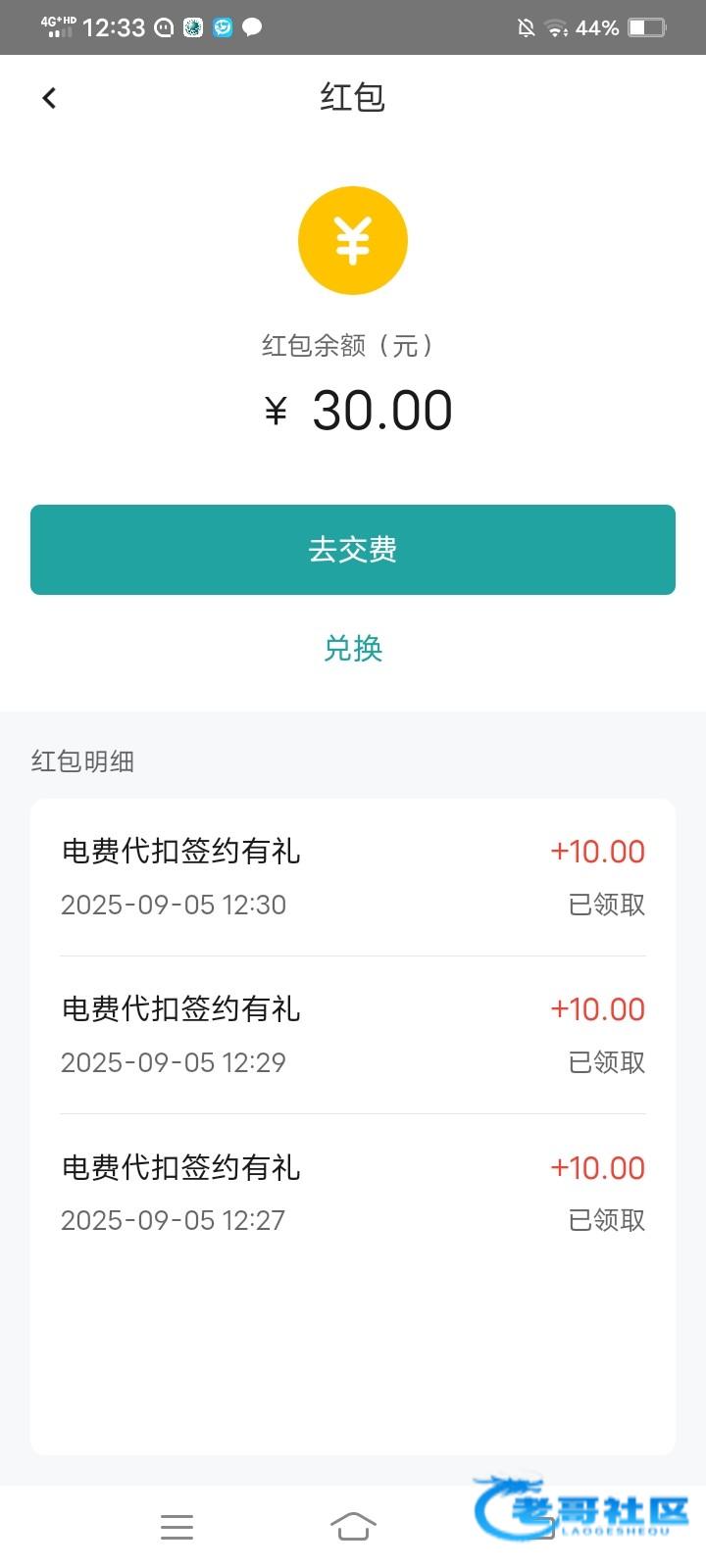Tap the battery indicator icon
This screenshot has height=1568, width=706.
tap(647, 27)
